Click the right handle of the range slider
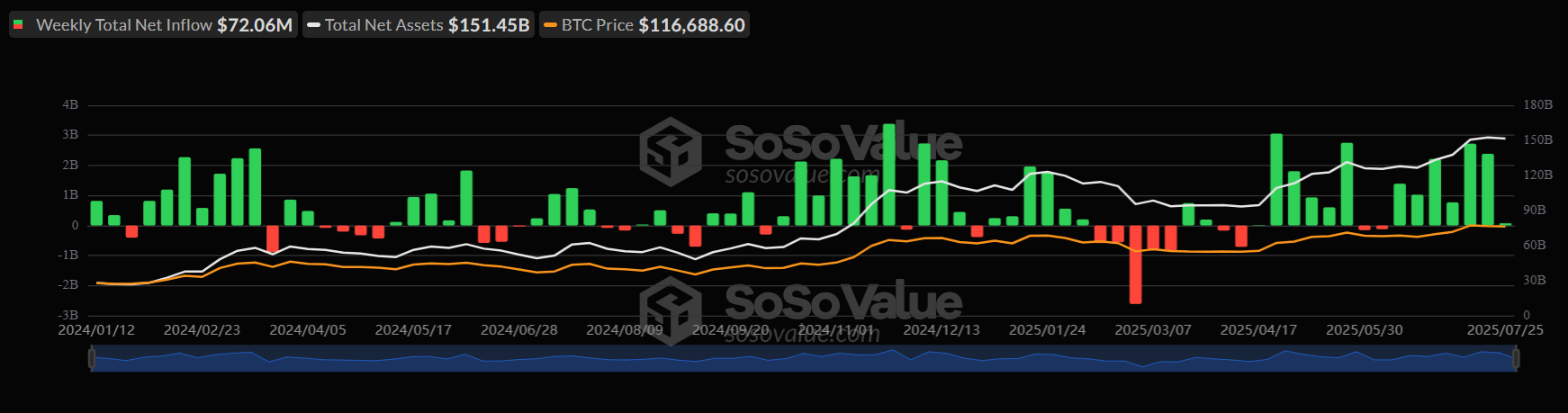1568x413 pixels. coord(1516,359)
